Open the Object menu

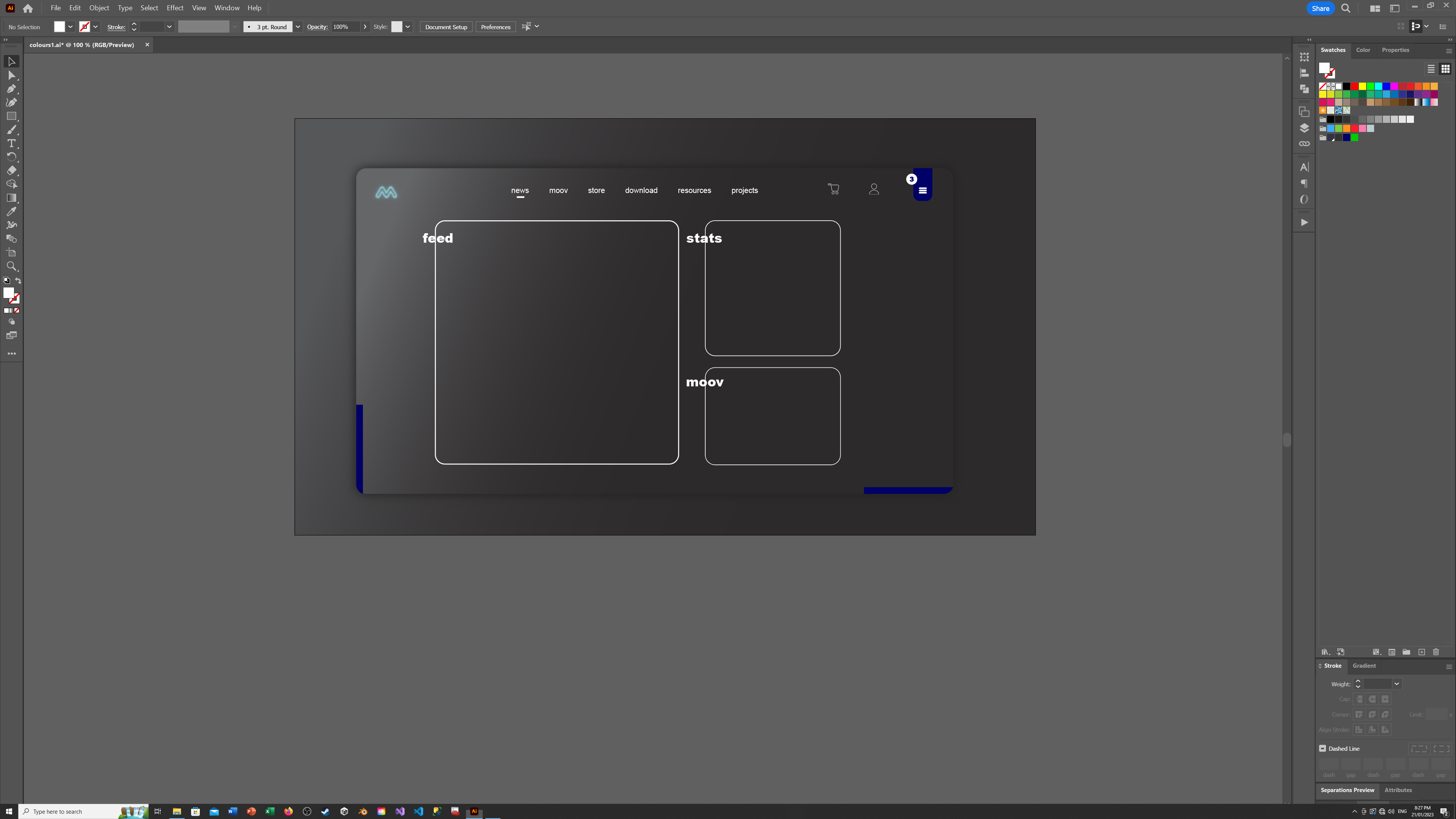click(x=99, y=8)
